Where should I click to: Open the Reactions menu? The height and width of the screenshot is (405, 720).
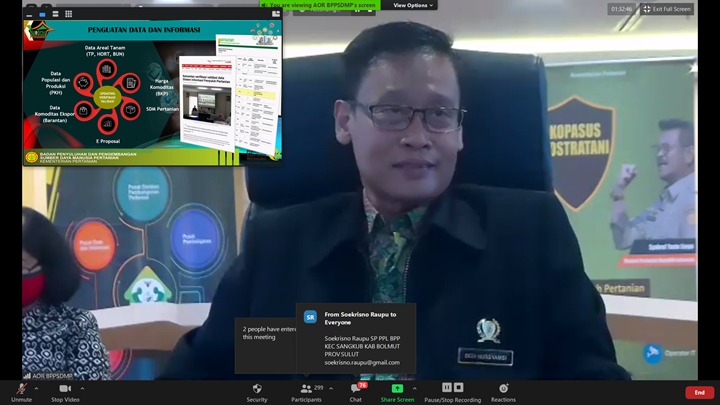tap(503, 389)
